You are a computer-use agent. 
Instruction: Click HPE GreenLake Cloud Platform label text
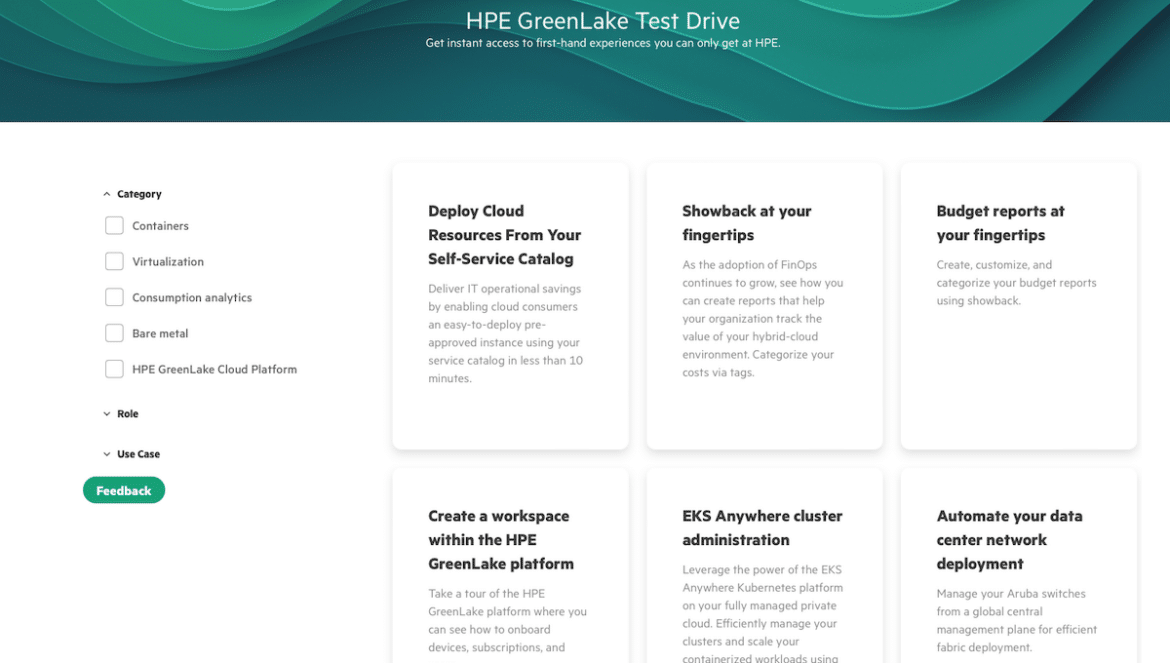point(214,369)
